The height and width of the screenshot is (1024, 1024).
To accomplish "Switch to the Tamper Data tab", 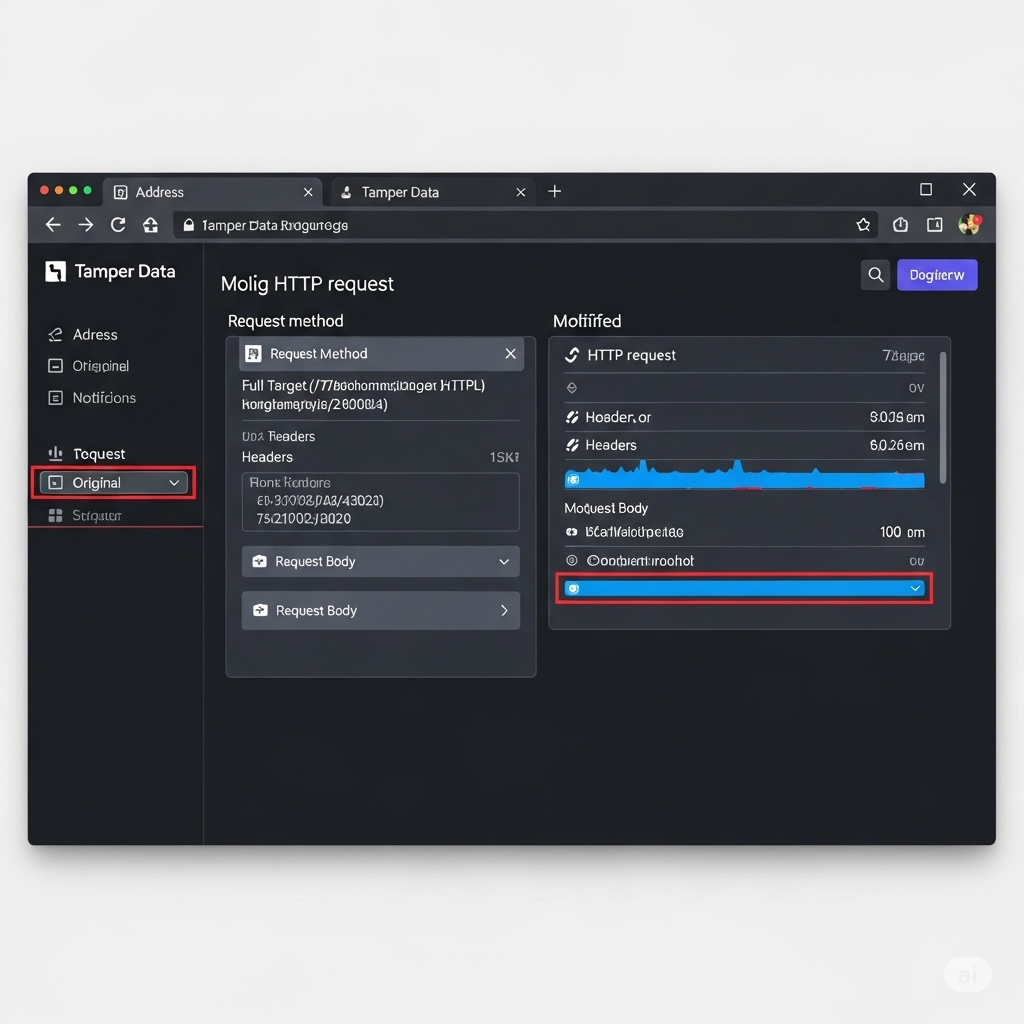I will [x=434, y=192].
